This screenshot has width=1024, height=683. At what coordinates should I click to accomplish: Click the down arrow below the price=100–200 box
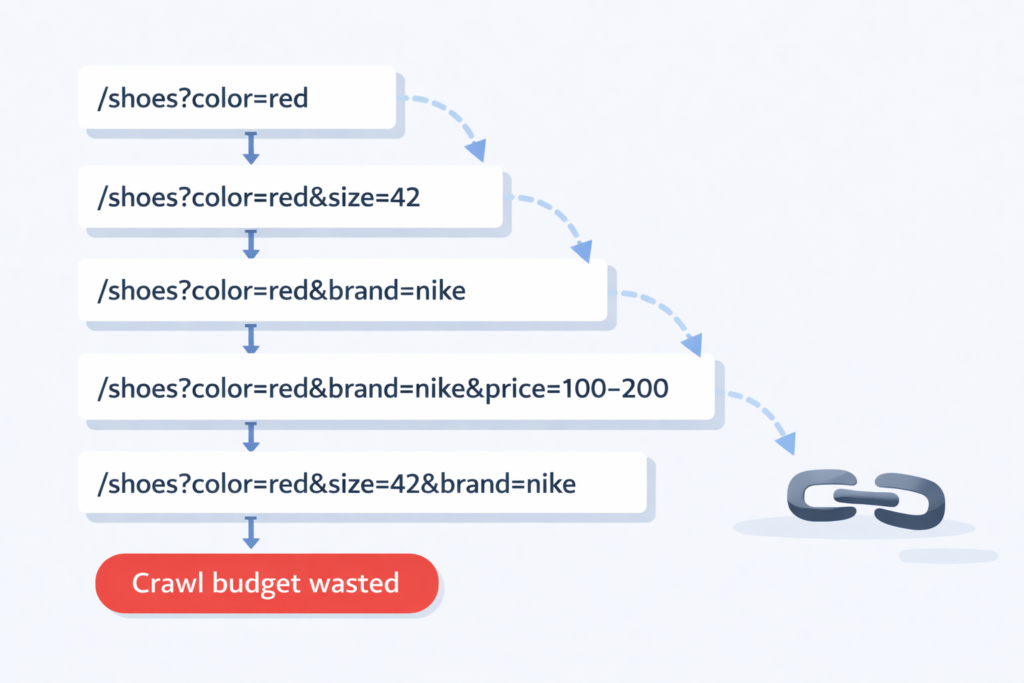pos(251,435)
